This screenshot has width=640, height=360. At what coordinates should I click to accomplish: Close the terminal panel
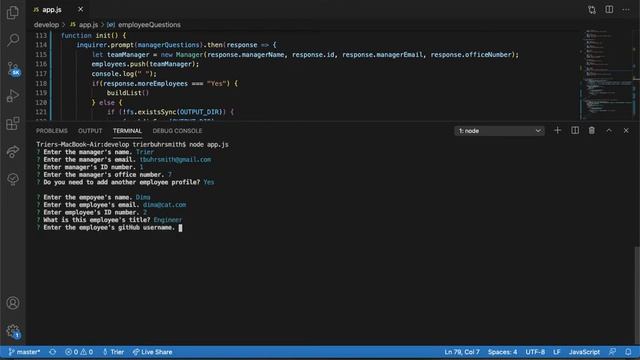pyautogui.click(x=626, y=130)
